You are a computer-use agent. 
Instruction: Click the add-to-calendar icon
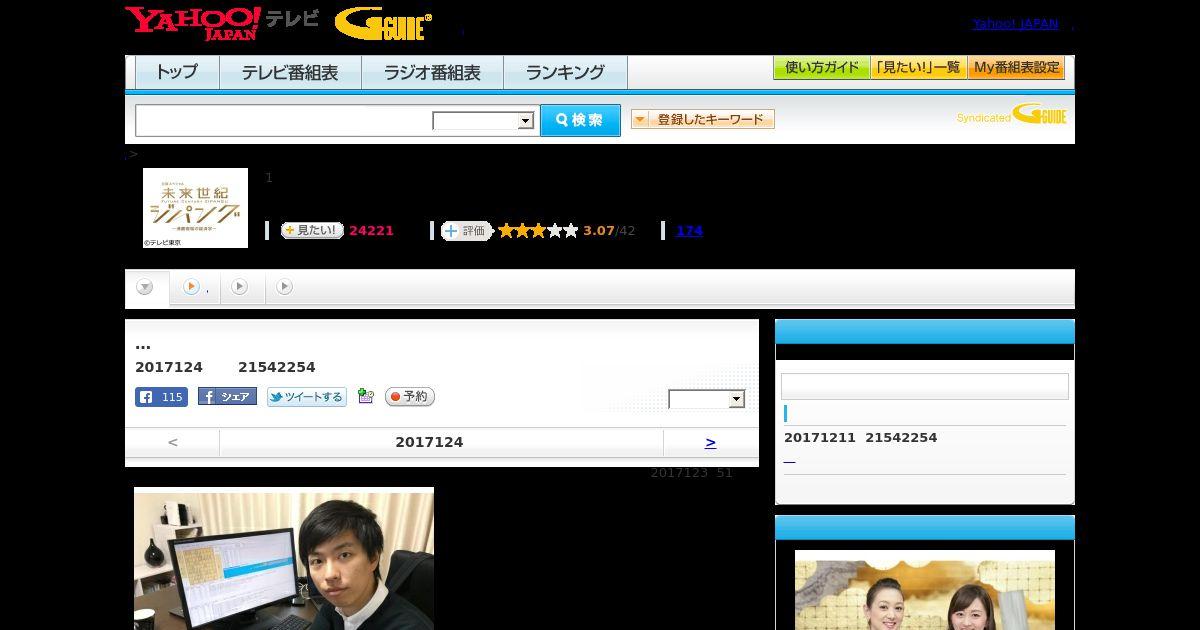pos(366,396)
